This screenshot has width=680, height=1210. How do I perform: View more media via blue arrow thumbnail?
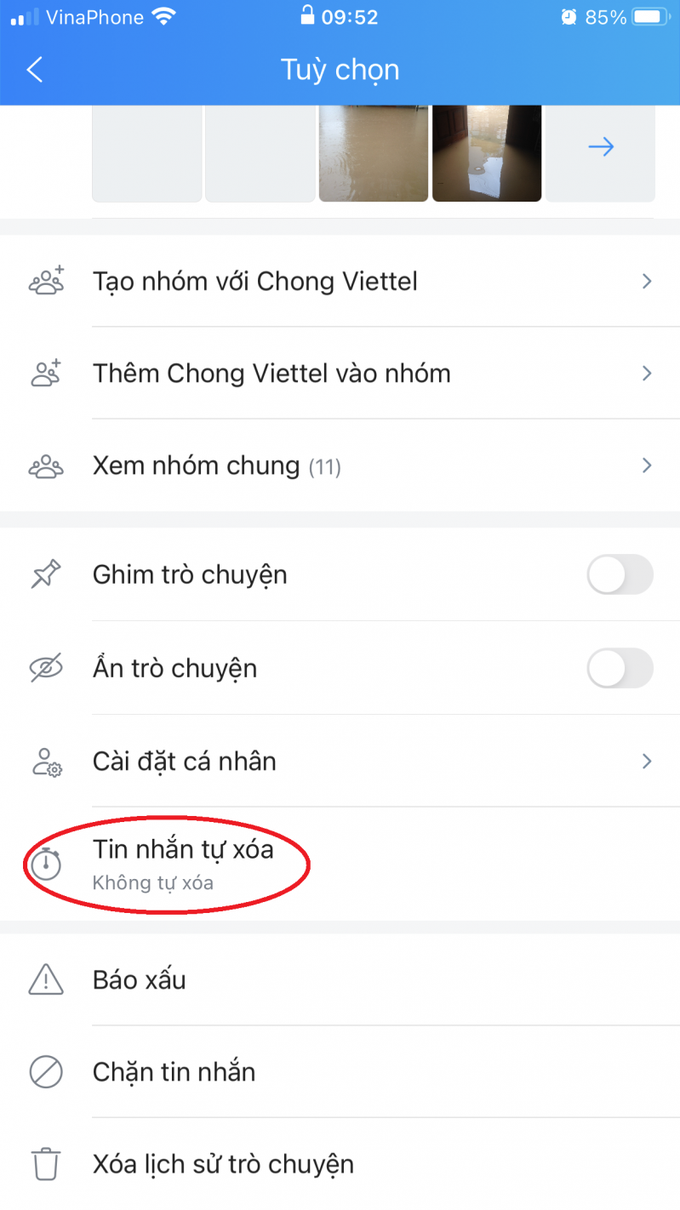click(x=601, y=147)
